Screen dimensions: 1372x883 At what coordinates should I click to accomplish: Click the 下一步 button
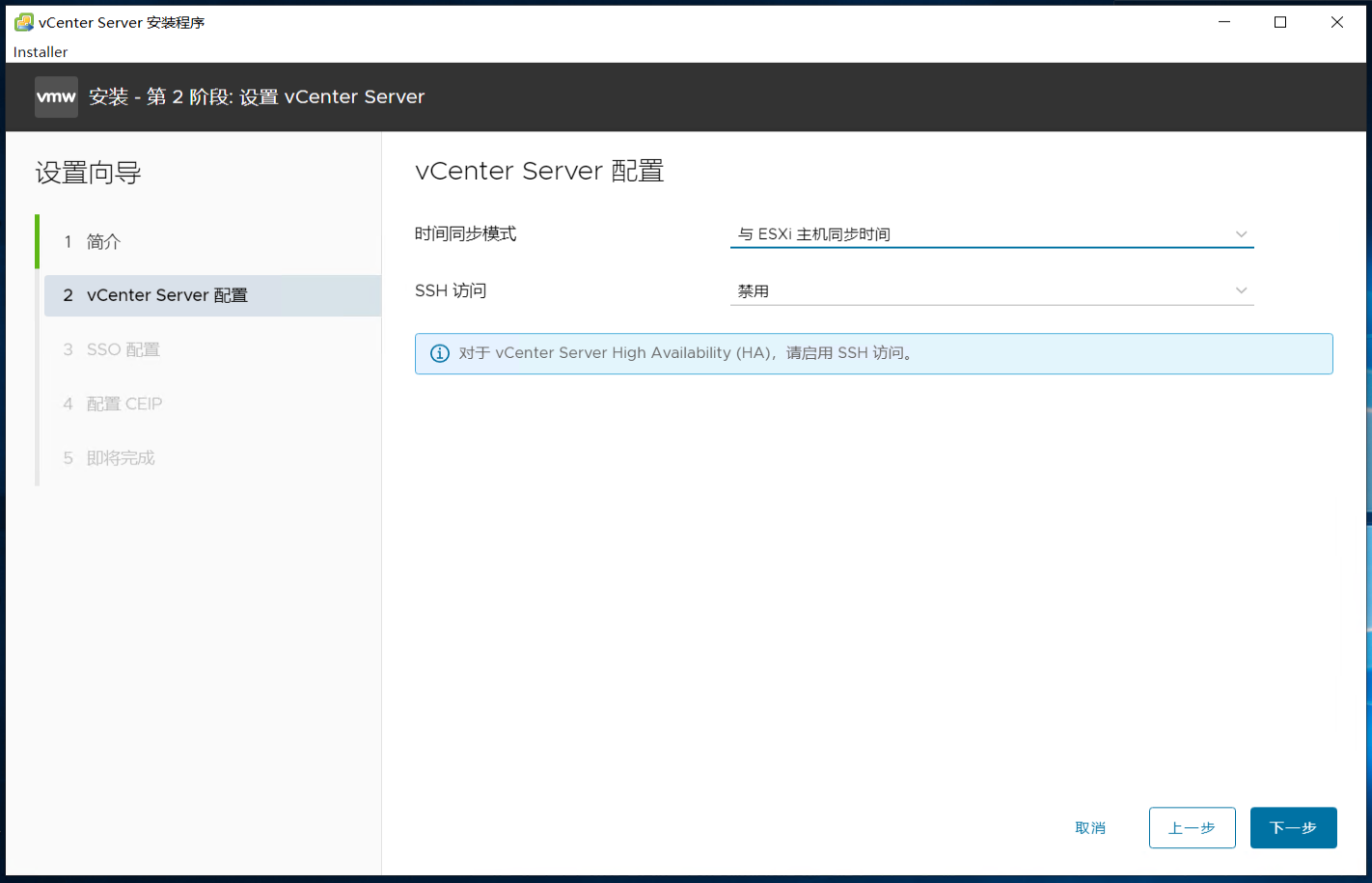click(x=1293, y=827)
